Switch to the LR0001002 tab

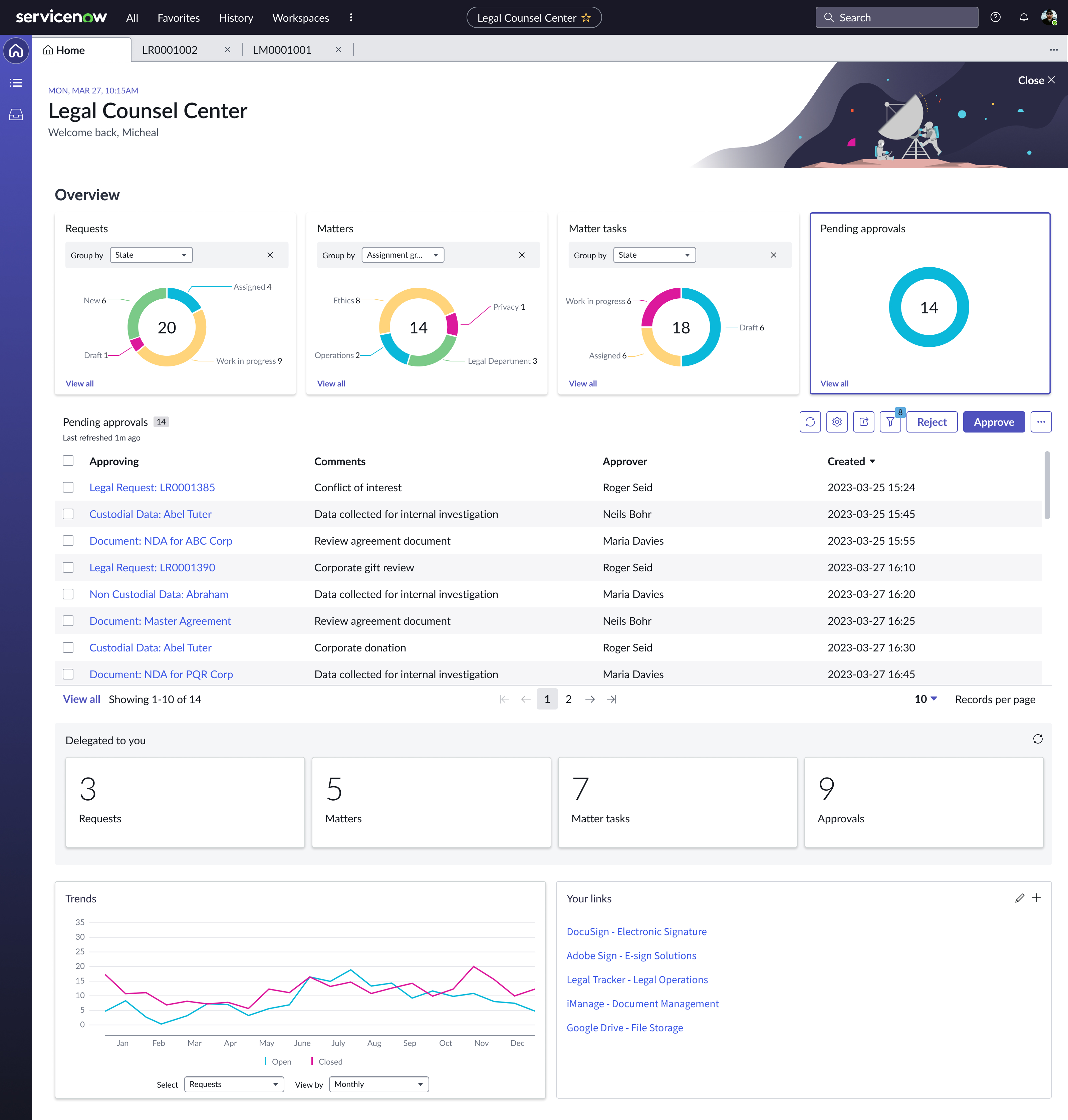click(170, 50)
